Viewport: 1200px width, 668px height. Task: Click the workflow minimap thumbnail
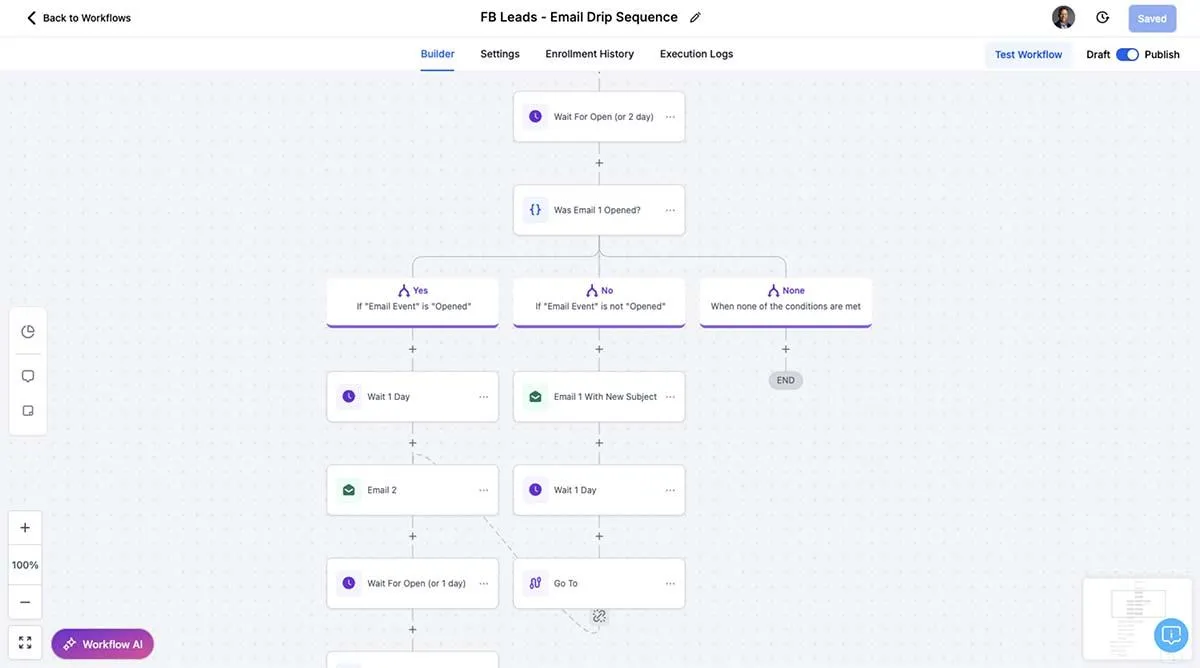(1137, 619)
